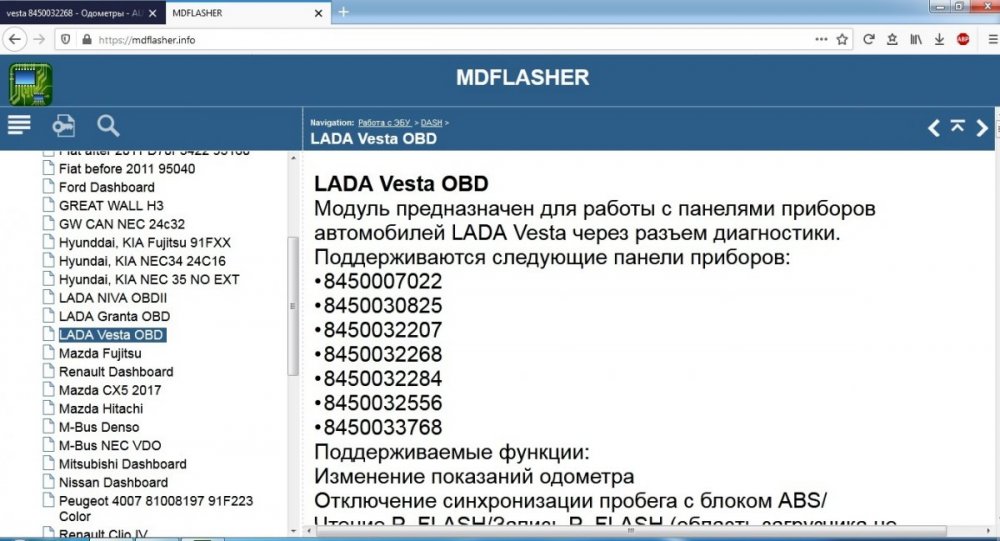Image resolution: width=1000 pixels, height=541 pixels.
Task: Click panel number 8450033768
Action: click(x=383, y=427)
